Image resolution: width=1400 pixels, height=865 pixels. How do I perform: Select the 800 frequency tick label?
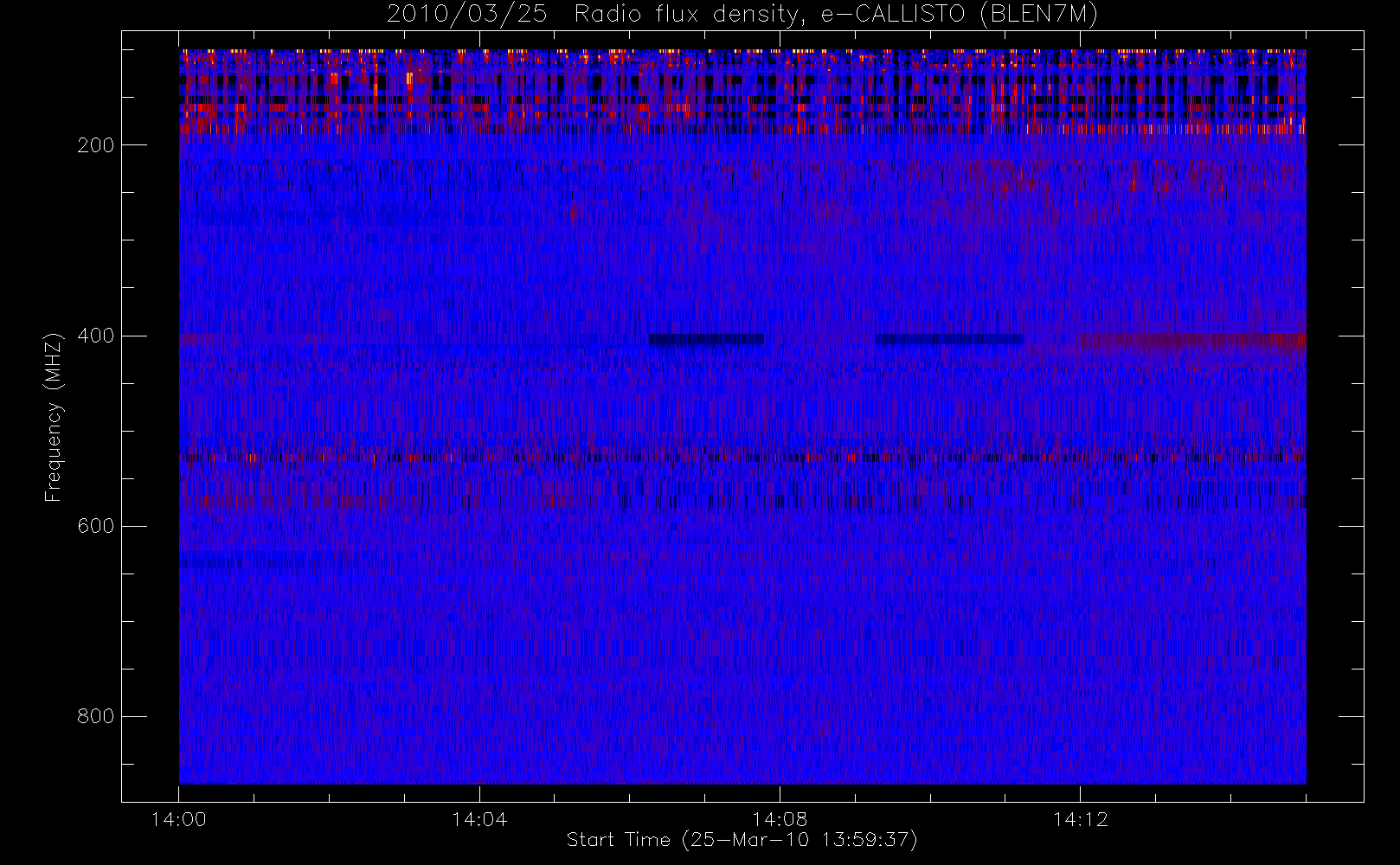coord(96,716)
